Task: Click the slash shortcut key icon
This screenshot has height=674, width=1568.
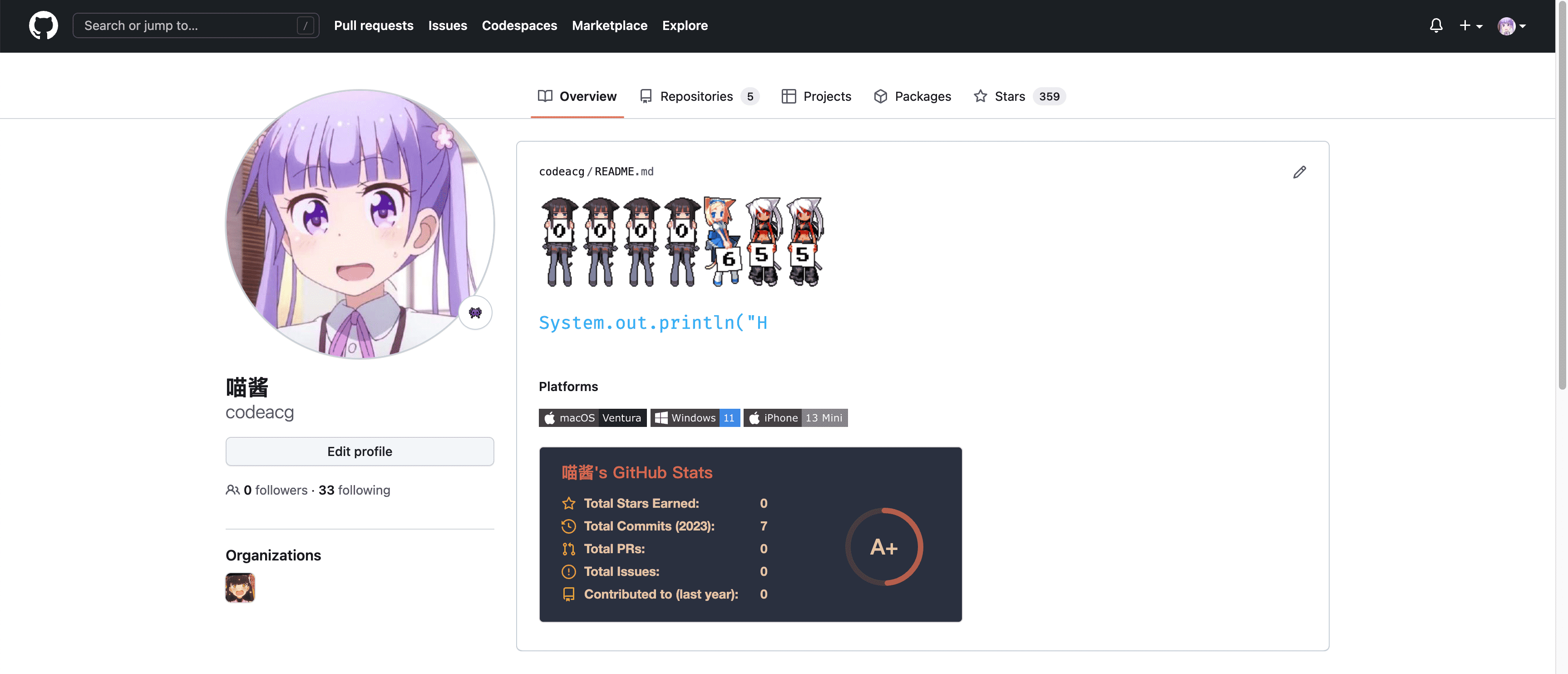Action: (306, 25)
